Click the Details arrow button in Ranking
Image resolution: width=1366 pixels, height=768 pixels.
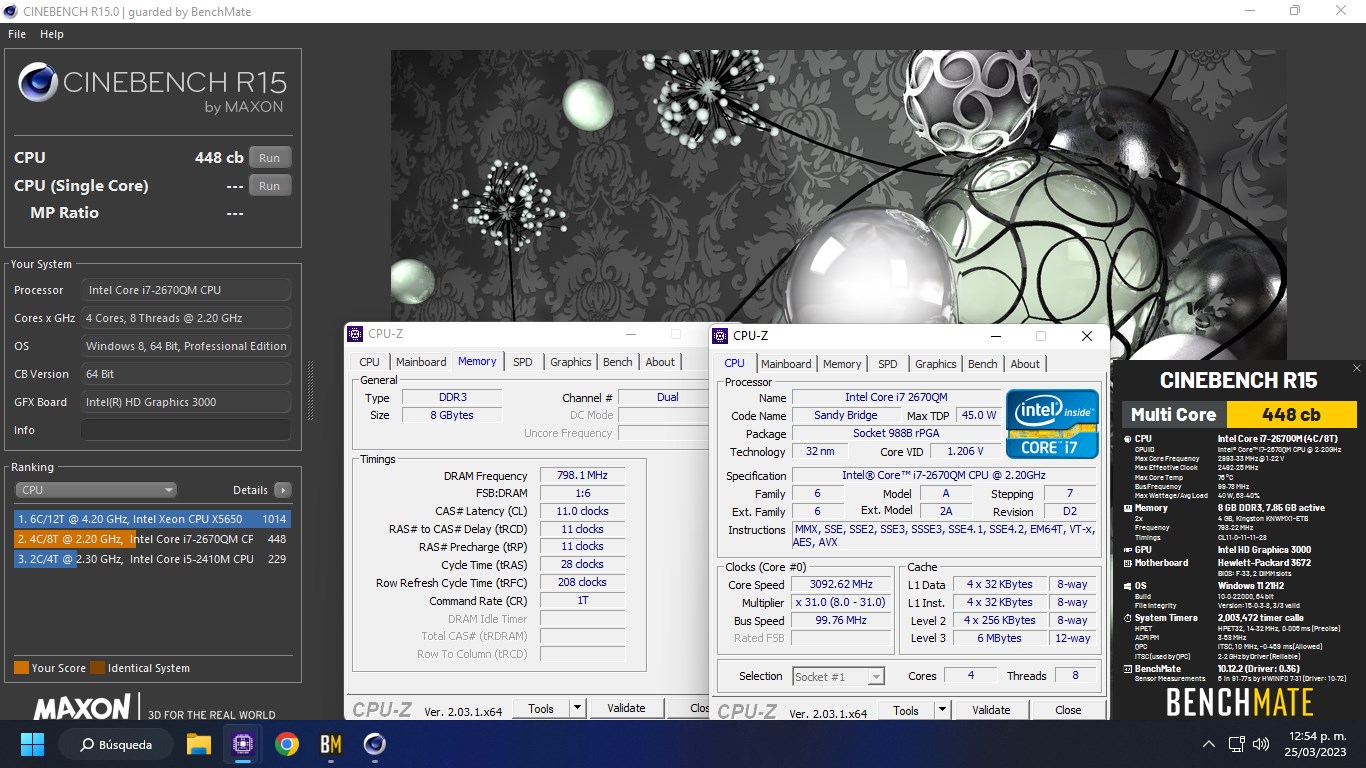coord(283,490)
